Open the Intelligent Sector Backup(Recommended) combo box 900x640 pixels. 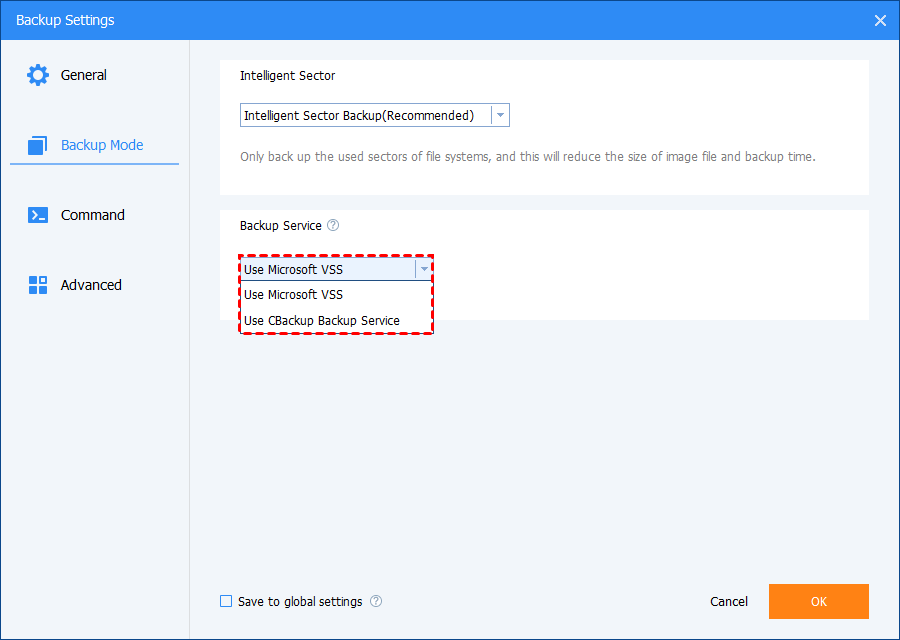pos(366,116)
